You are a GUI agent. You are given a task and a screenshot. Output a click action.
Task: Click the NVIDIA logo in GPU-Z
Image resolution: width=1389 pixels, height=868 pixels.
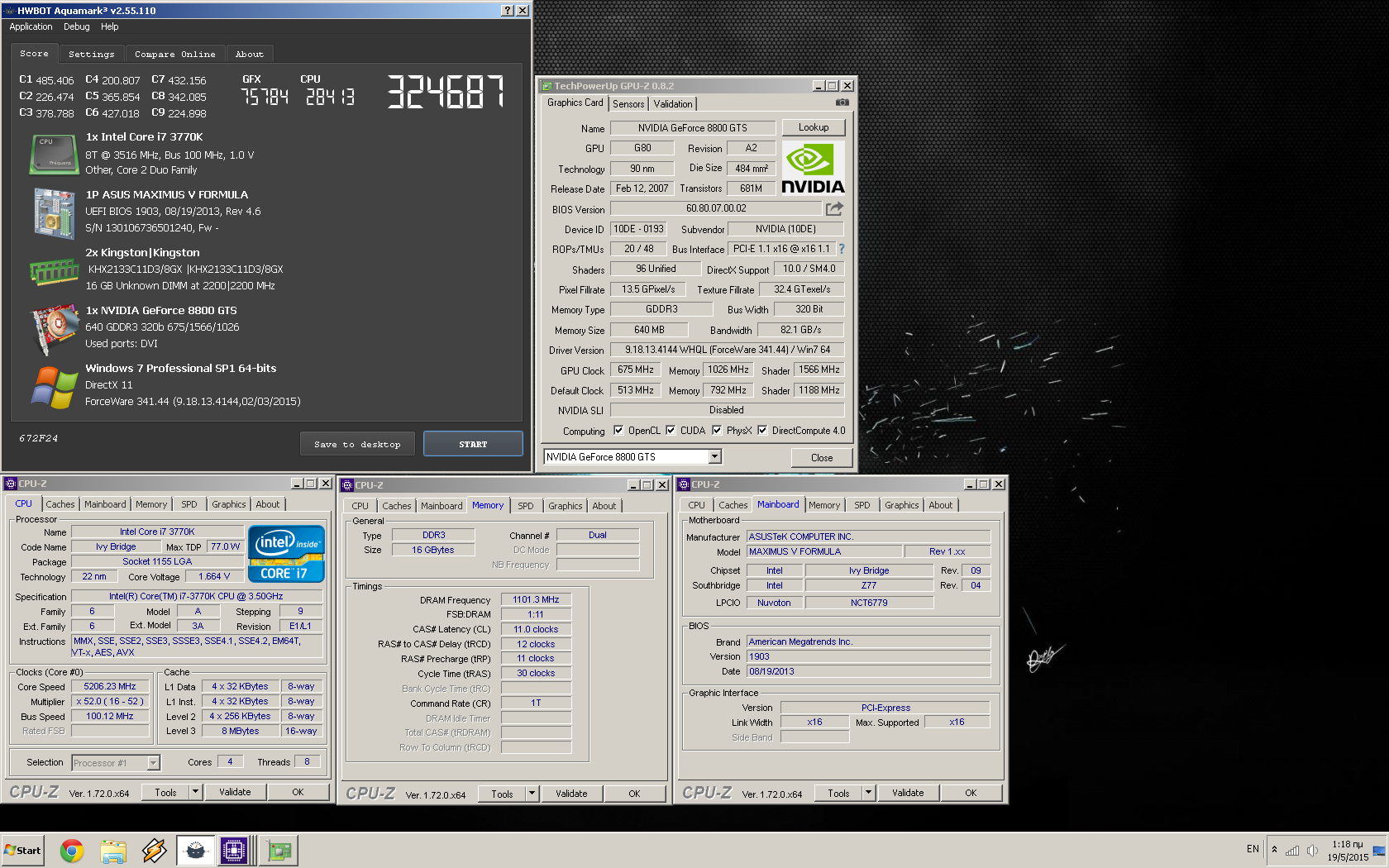[x=814, y=169]
